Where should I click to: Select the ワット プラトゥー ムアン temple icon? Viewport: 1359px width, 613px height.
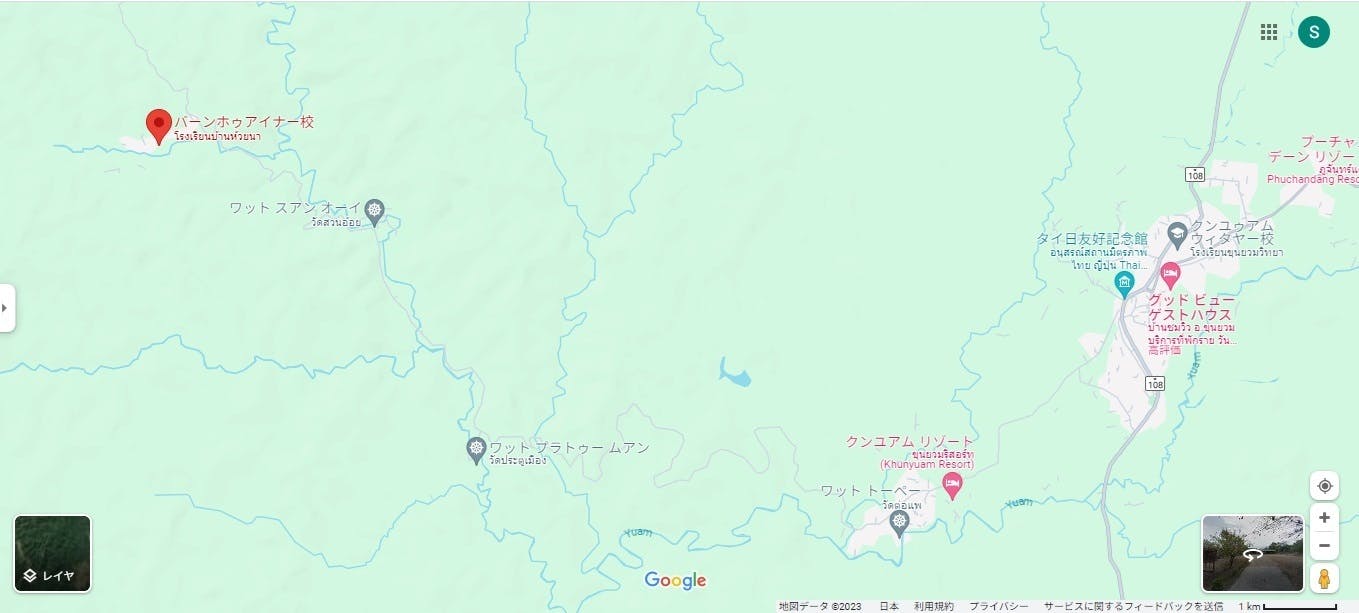click(476, 448)
